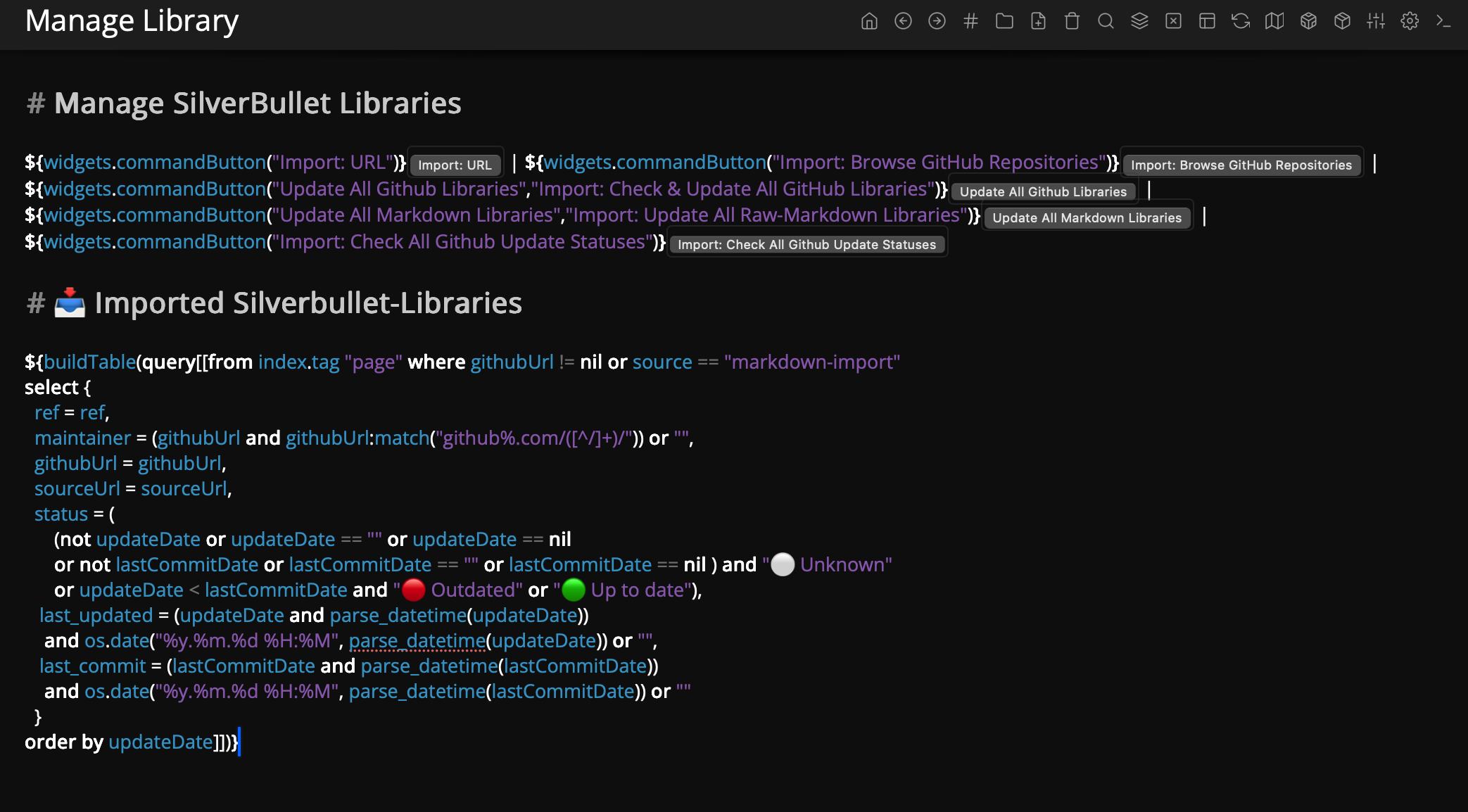
Task: Open search with magnifier icon
Action: point(1106,21)
